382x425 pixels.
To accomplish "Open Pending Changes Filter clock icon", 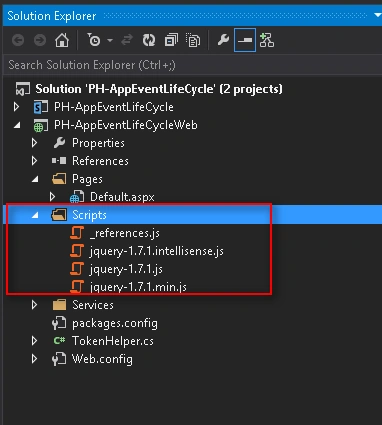I will 94,40.
